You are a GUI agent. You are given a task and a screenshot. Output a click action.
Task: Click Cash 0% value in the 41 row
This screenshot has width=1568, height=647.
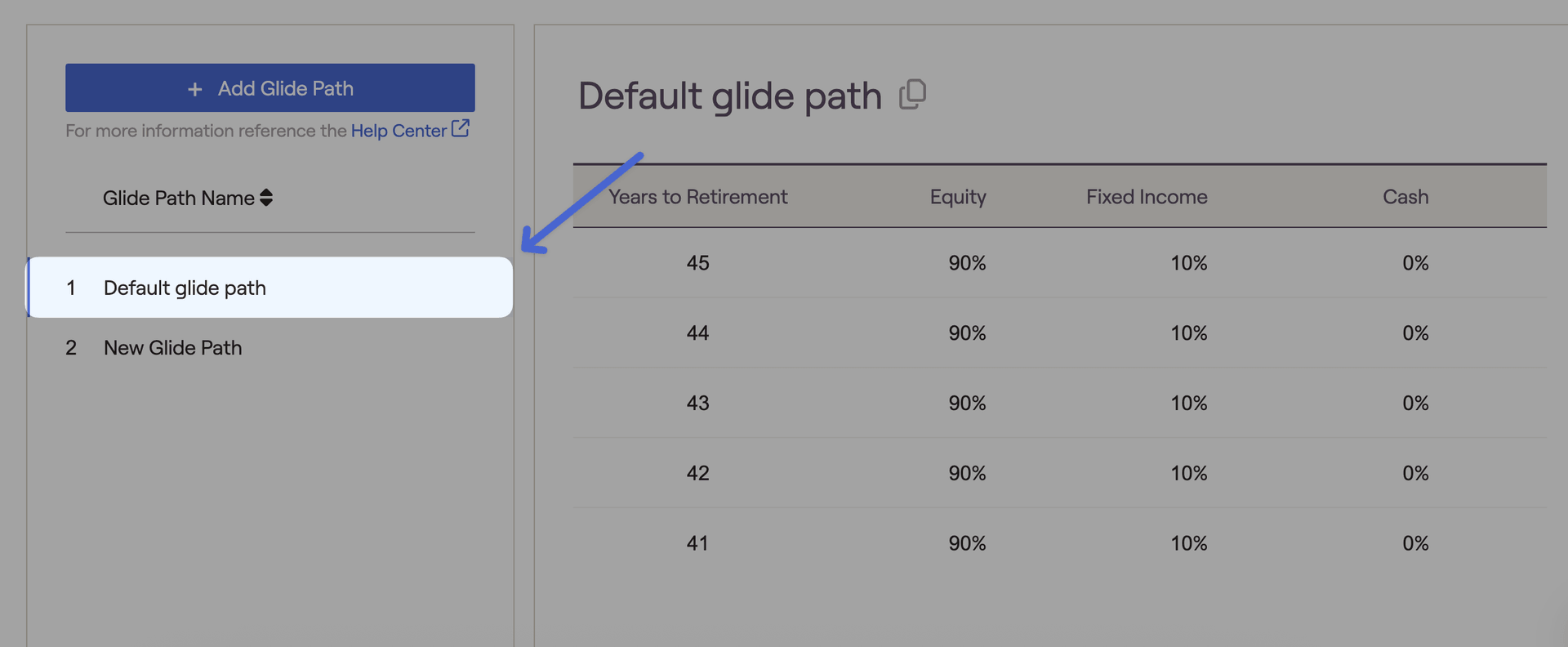1415,543
